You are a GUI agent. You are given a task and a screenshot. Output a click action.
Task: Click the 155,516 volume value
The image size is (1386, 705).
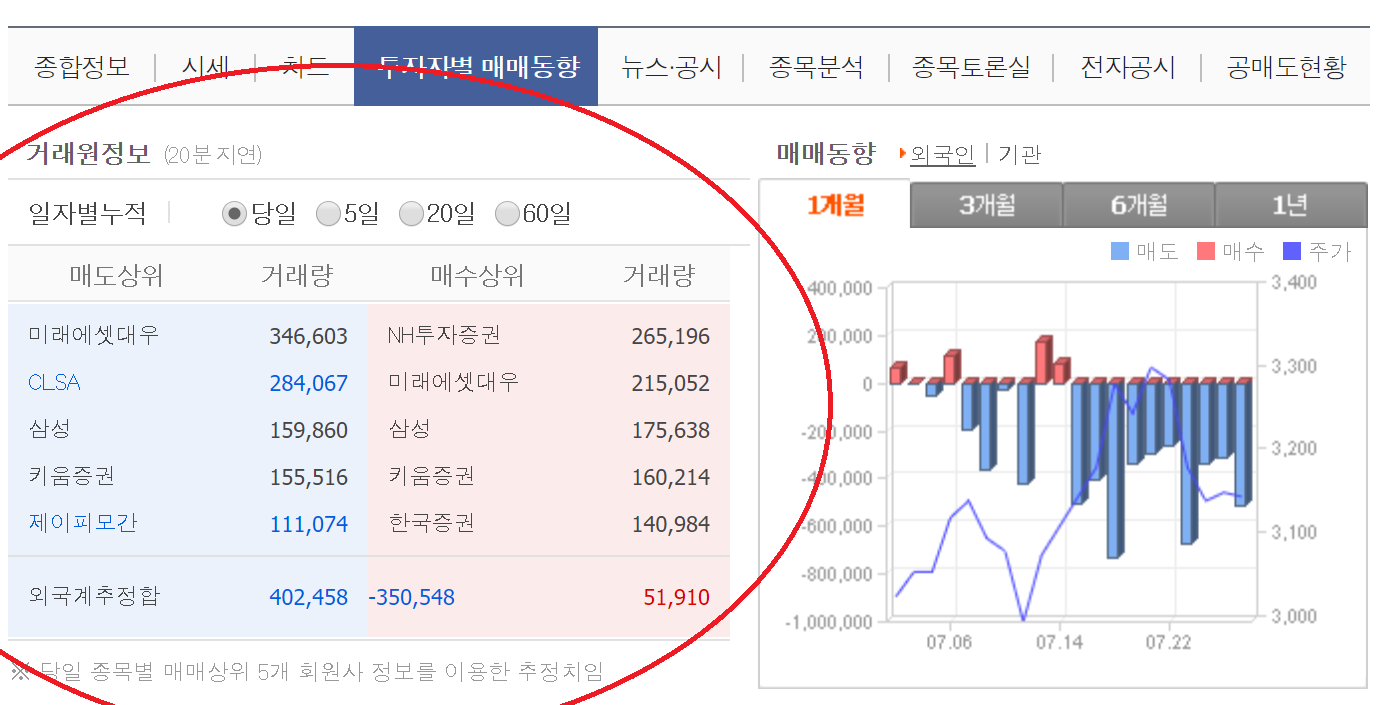click(x=309, y=478)
